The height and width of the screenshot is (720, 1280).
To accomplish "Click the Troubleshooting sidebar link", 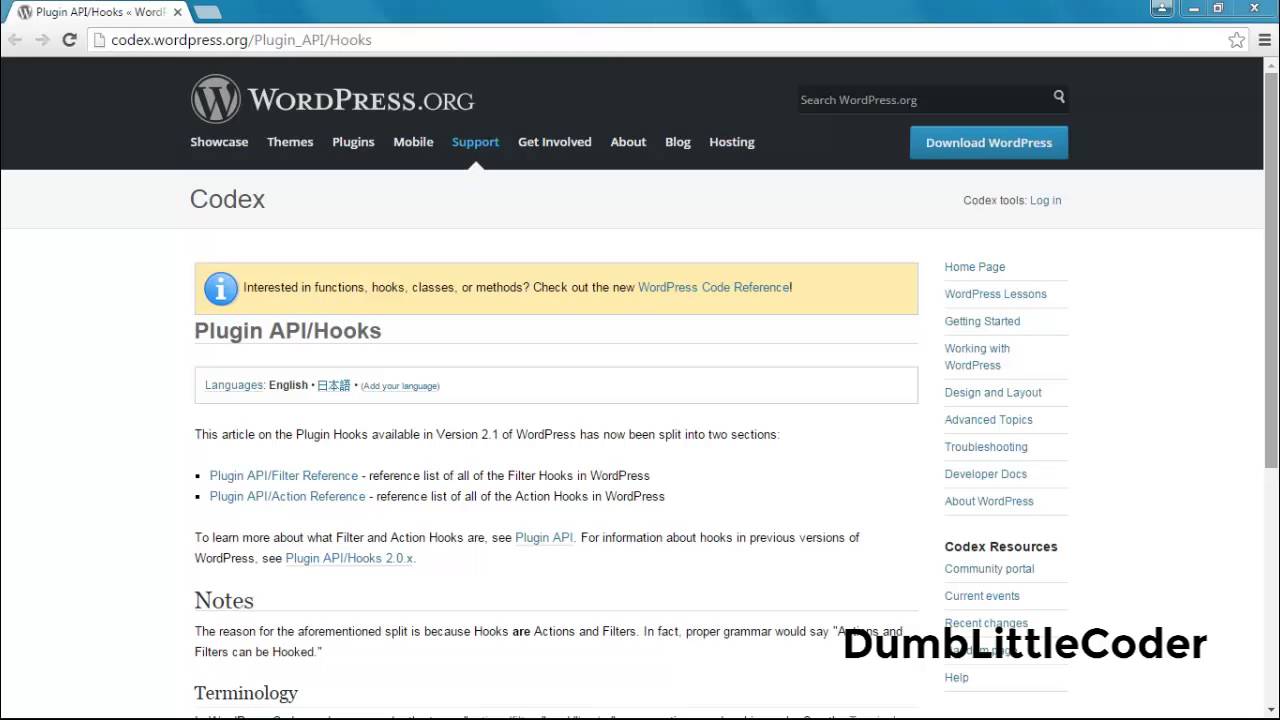I will pos(986,447).
